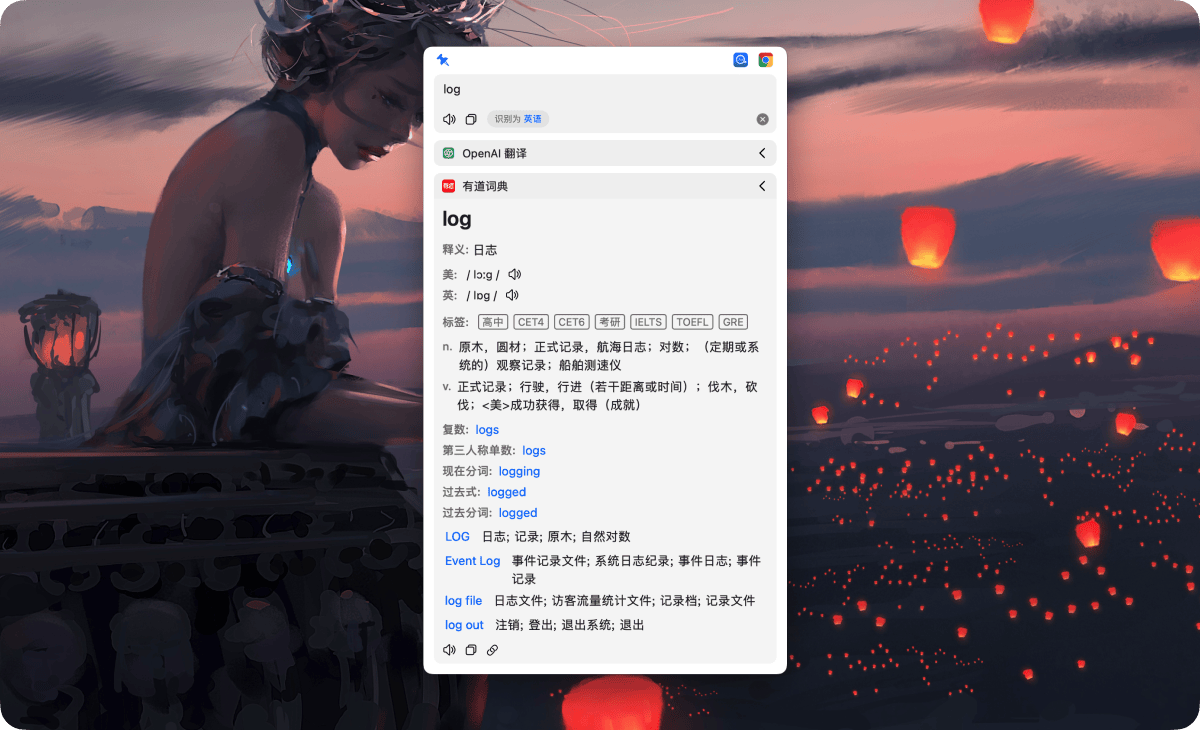This screenshot has height=730, width=1200.
Task: Open the log out phrase link
Action: [464, 625]
